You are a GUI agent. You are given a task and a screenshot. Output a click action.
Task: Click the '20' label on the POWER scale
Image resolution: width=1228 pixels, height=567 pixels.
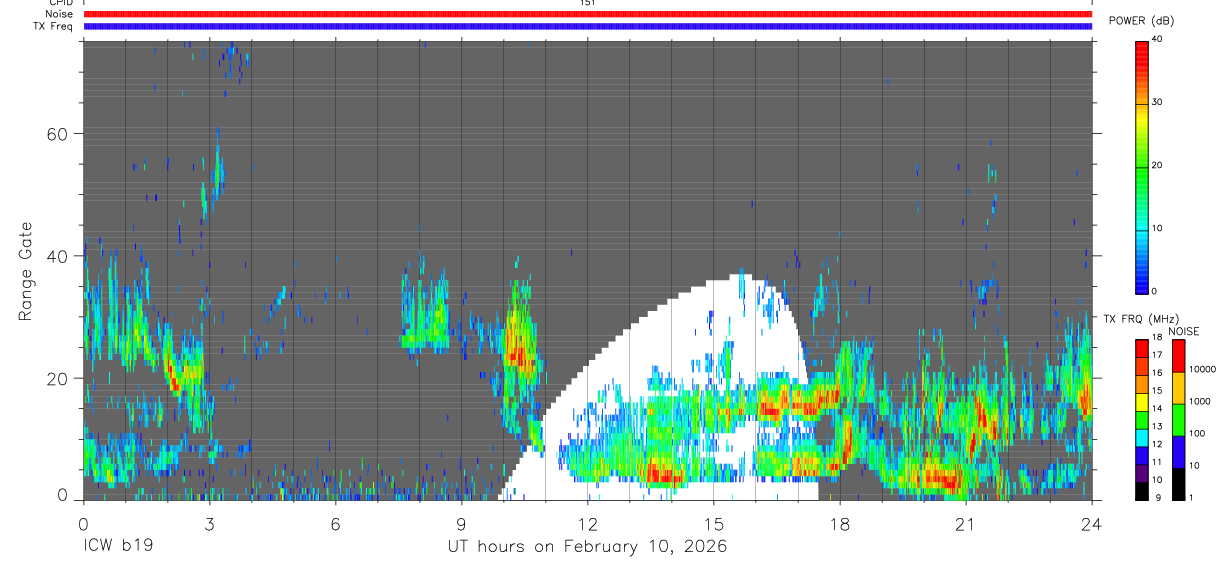pos(1158,165)
